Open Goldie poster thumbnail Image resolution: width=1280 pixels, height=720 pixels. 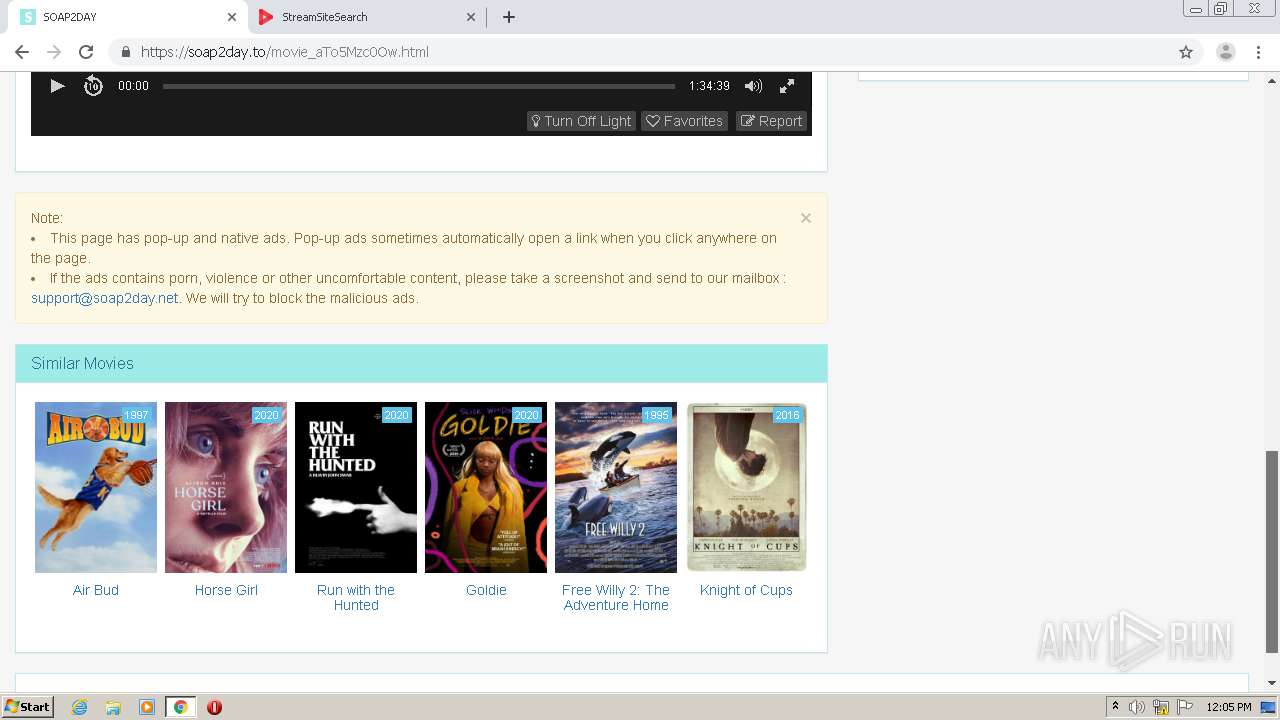486,487
